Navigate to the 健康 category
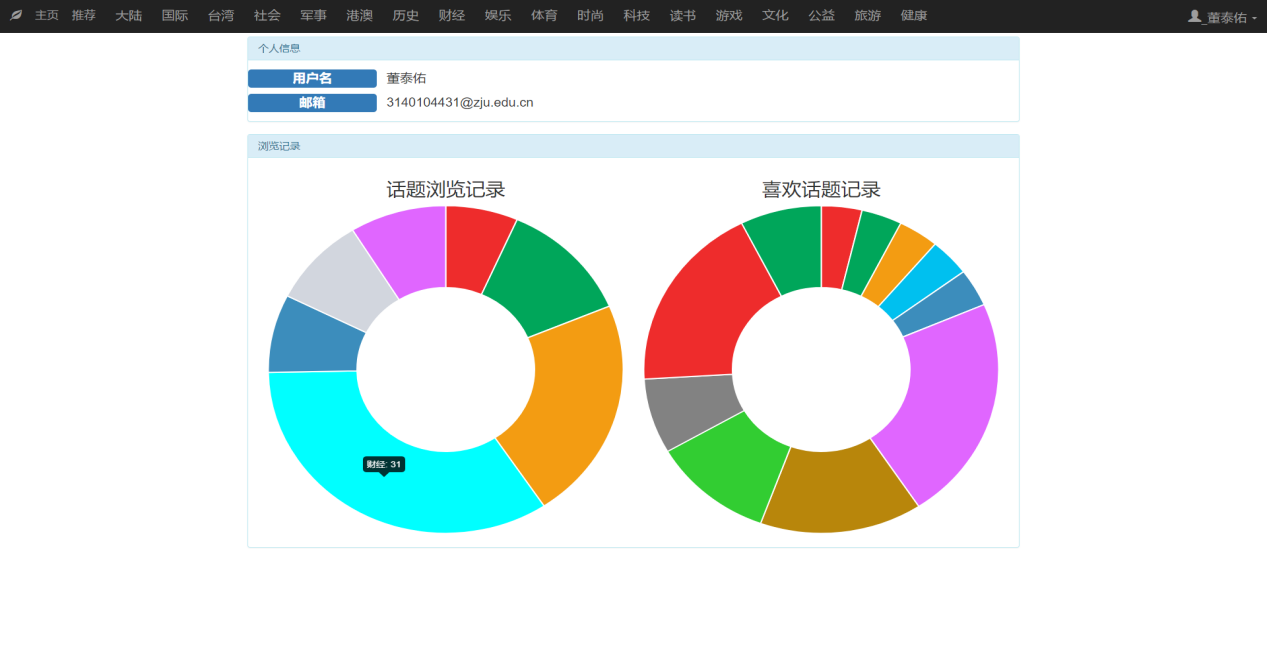Screen dimensions: 1267x658 point(914,16)
